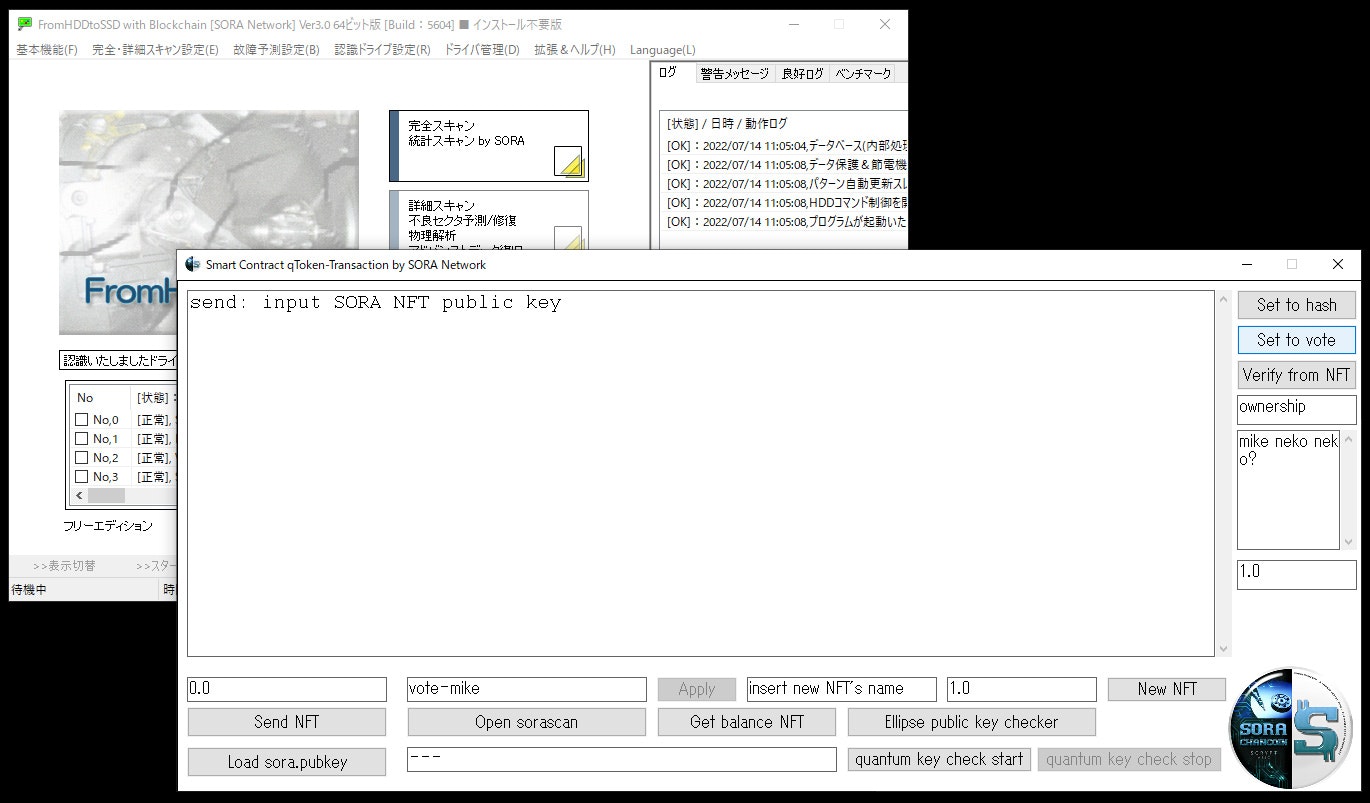
Task: Switch to the 良好ログ tab
Action: (x=803, y=74)
